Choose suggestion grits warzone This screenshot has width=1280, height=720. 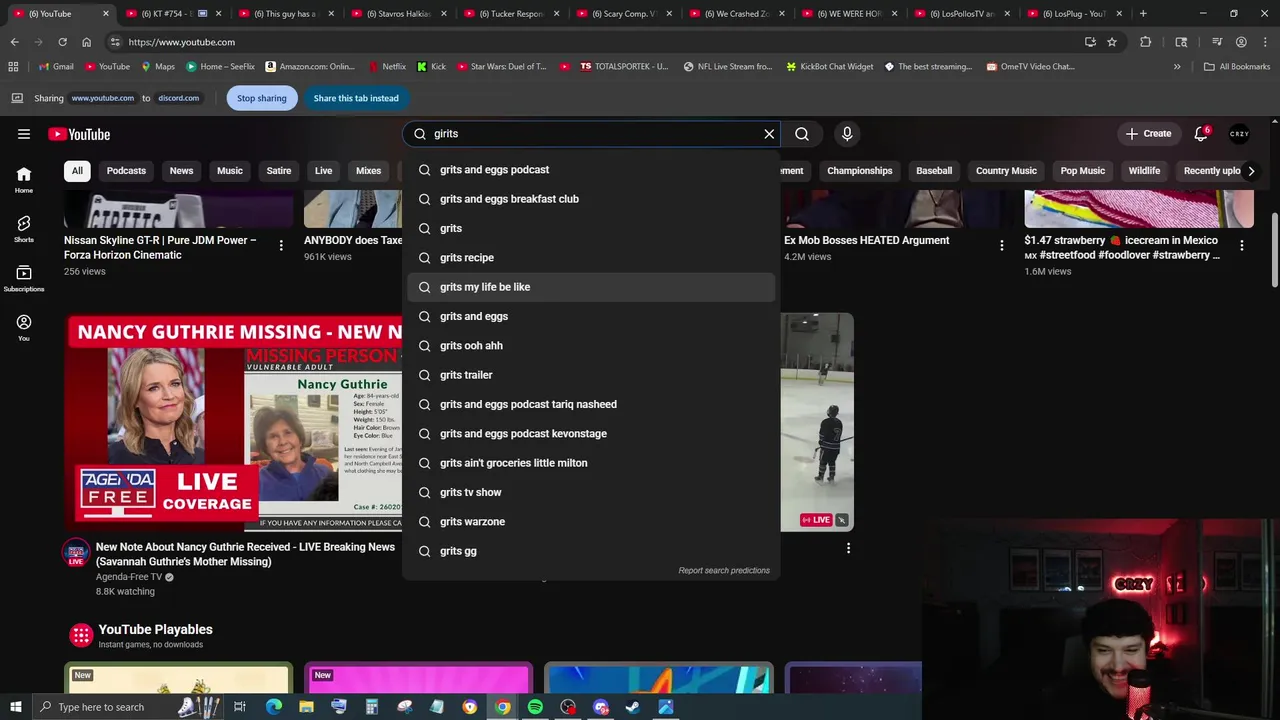(591, 522)
